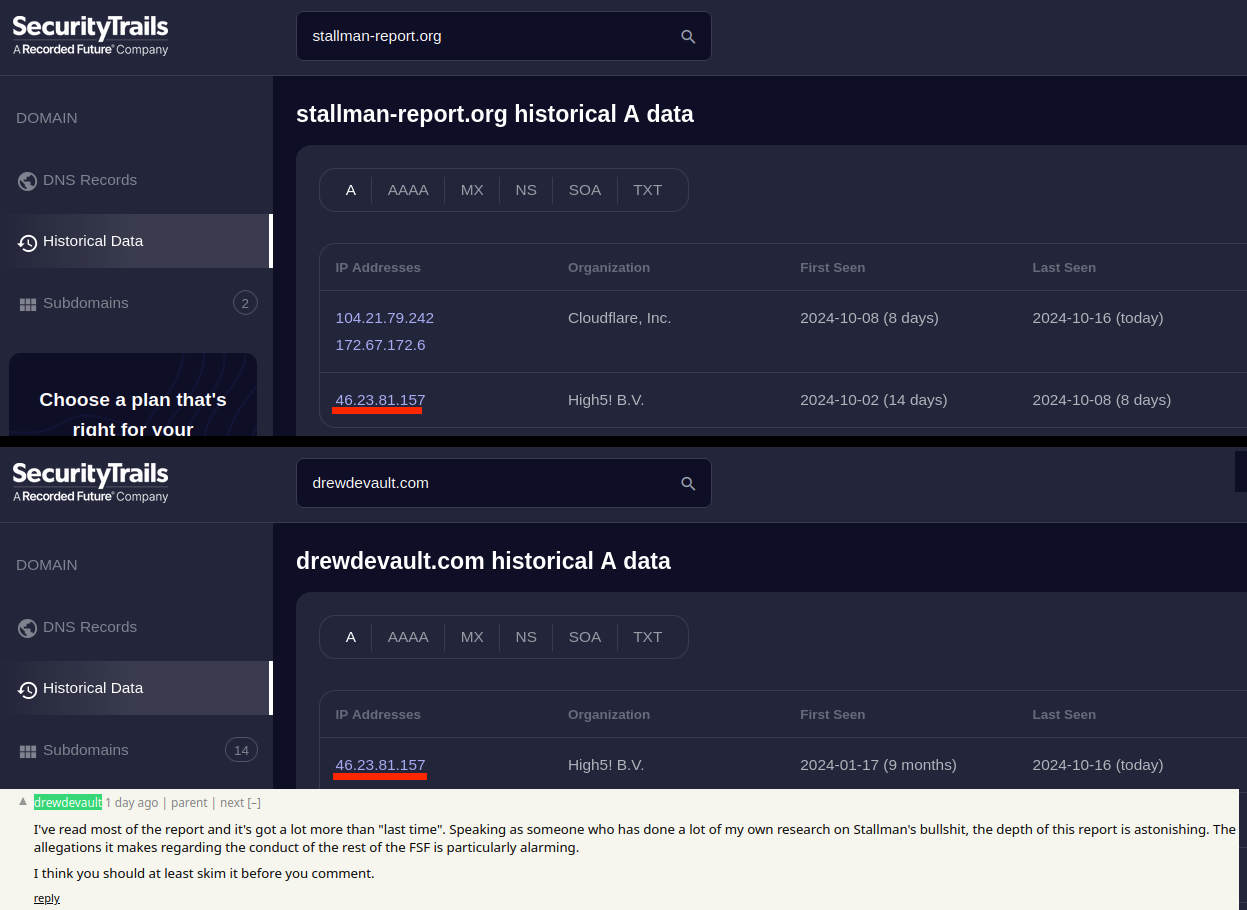Switch to TXT tab for stallman-report.org
This screenshot has width=1247, height=910.
648,190
